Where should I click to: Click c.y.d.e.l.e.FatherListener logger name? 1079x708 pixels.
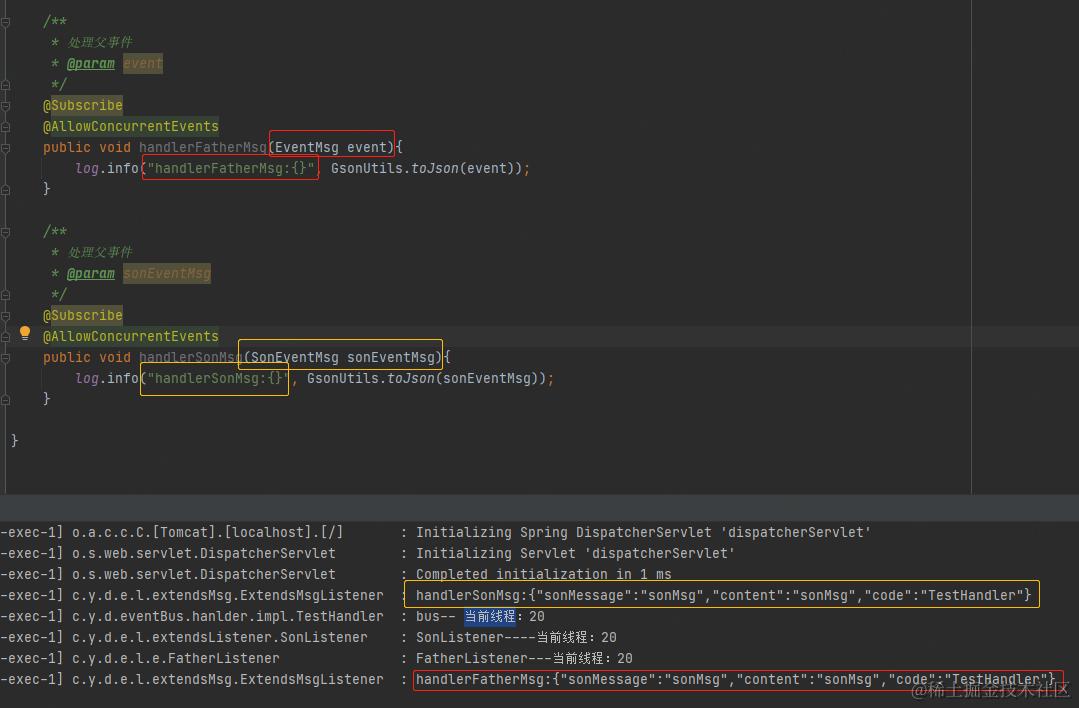[175, 658]
